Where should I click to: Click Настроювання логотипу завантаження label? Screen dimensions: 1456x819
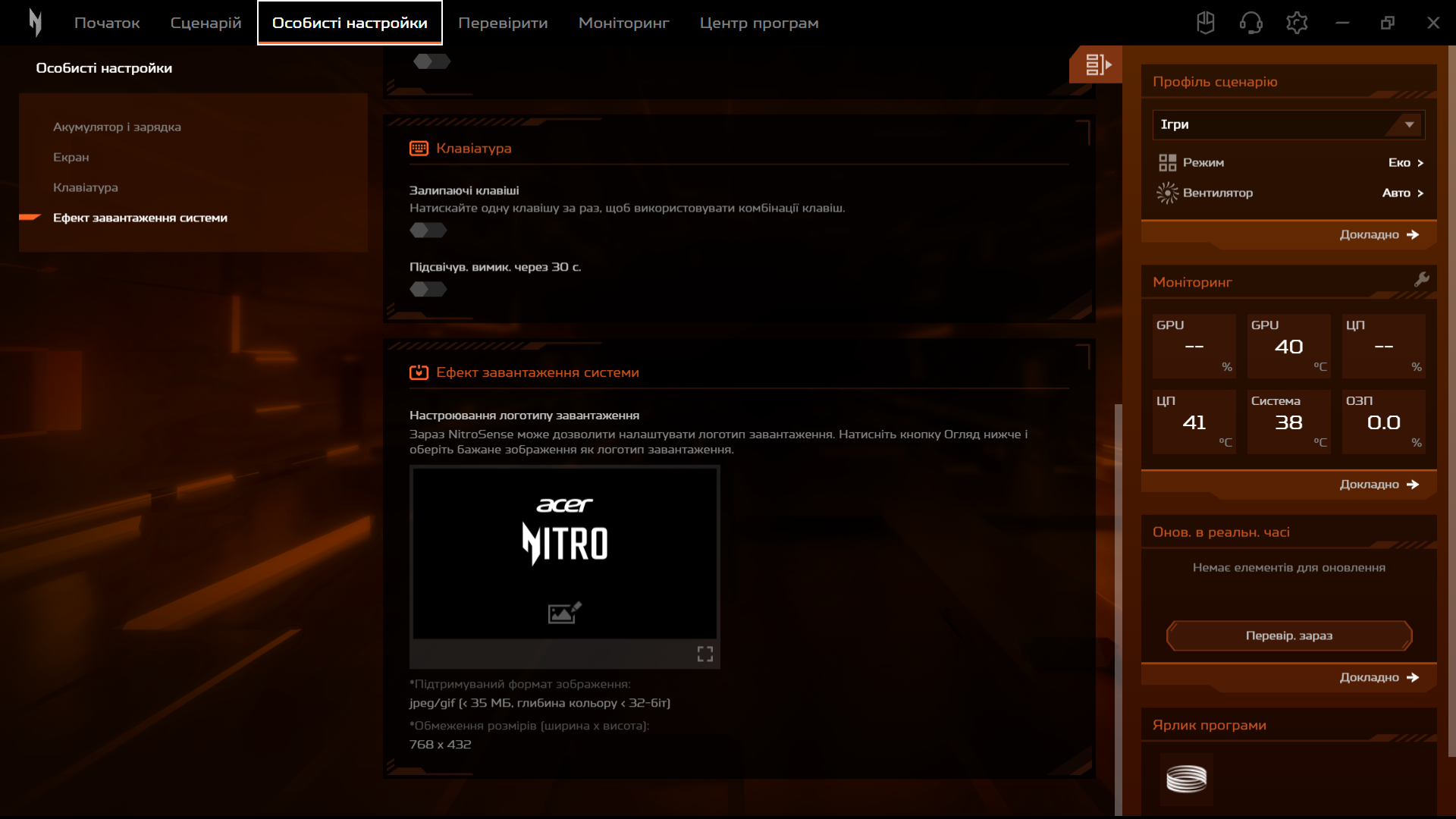524,416
